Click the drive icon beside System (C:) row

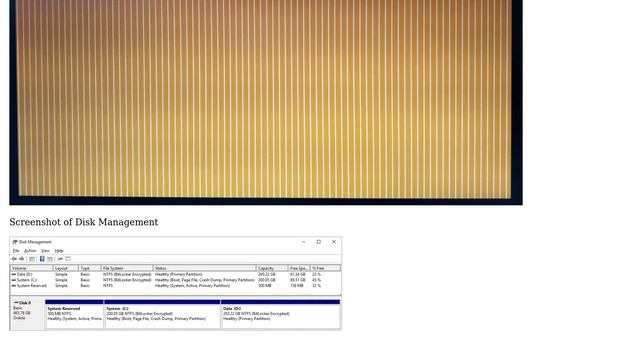click(14, 280)
